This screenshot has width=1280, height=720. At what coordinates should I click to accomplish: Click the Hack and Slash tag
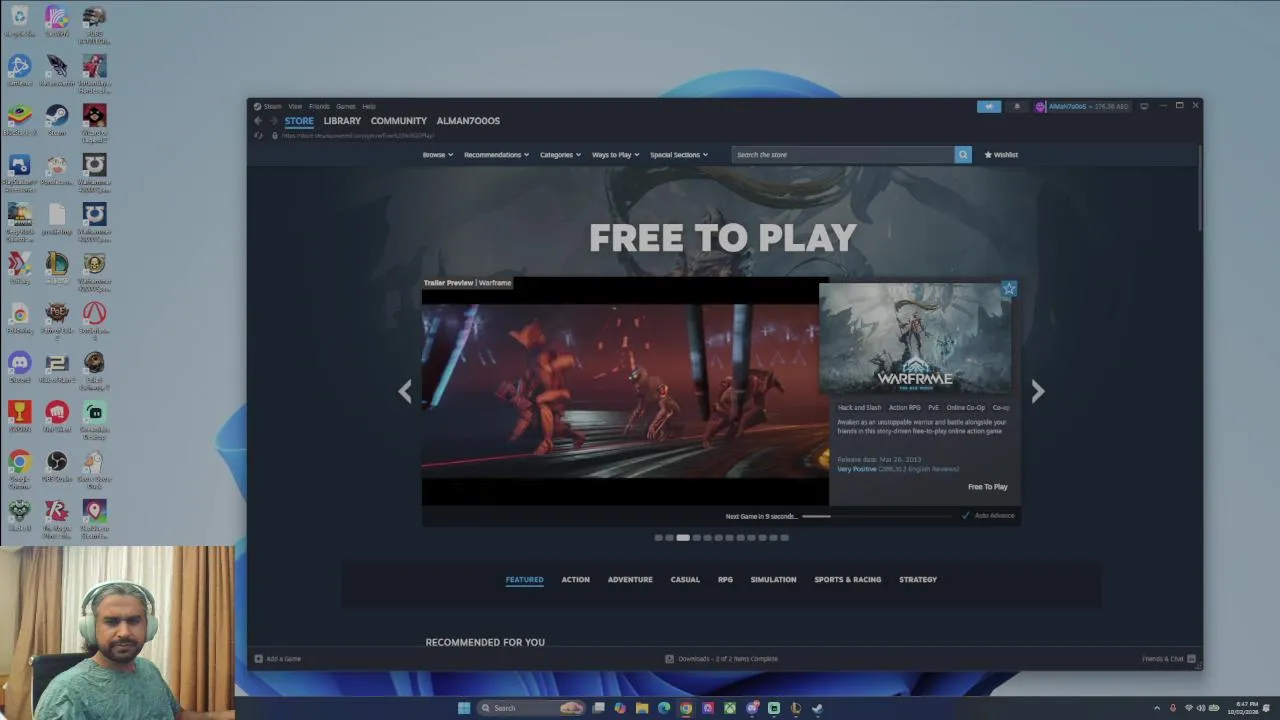click(x=860, y=408)
